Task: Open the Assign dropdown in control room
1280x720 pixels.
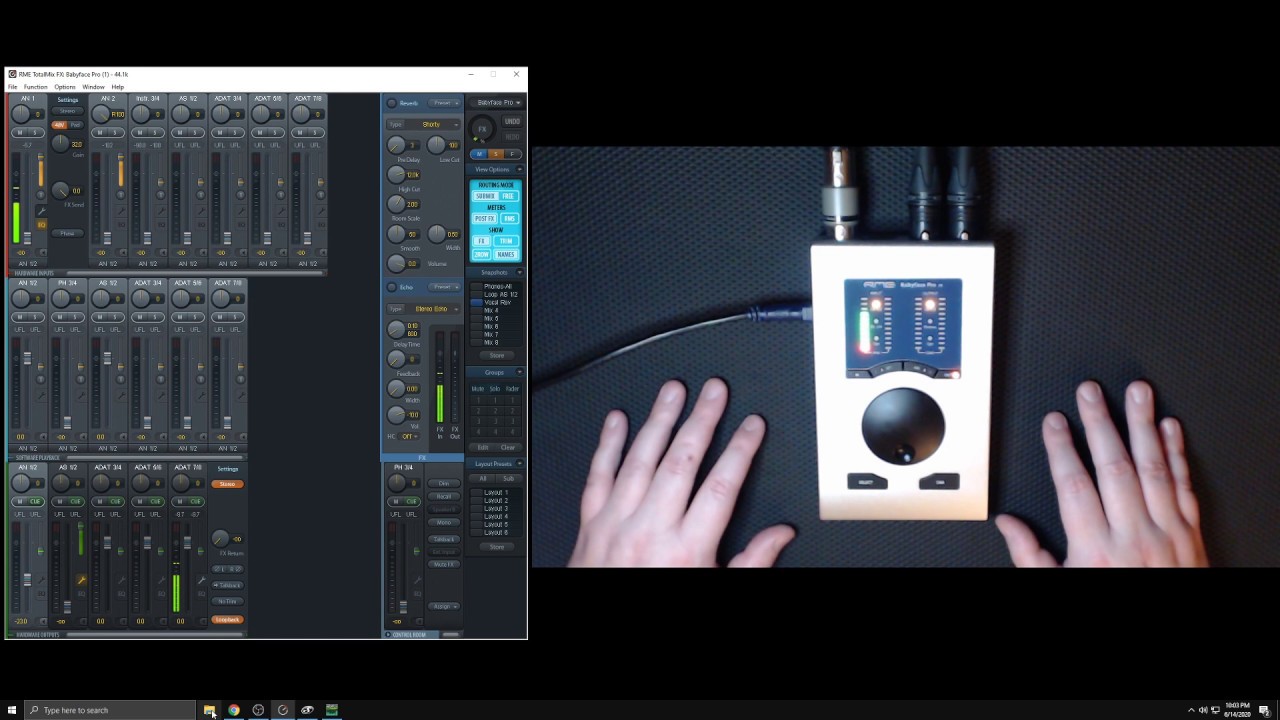Action: click(x=444, y=606)
